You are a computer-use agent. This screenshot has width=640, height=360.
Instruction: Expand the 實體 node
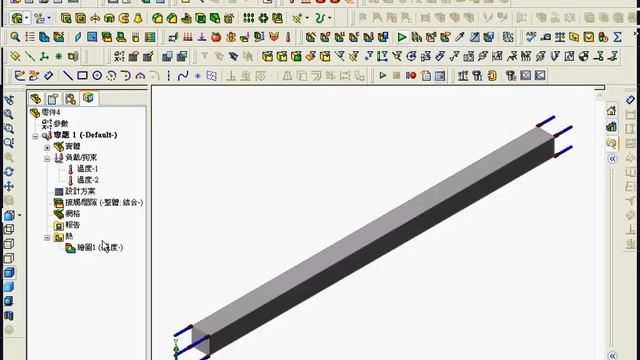[47, 147]
